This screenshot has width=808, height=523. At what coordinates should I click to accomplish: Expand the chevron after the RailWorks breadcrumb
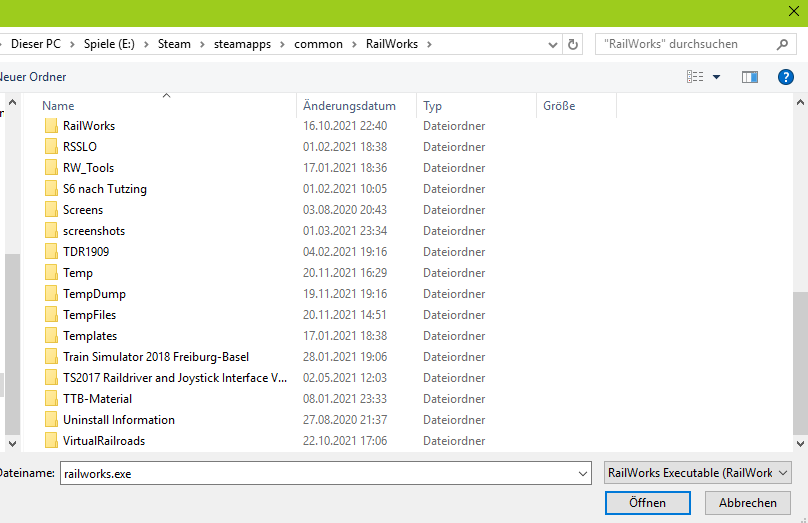(429, 44)
